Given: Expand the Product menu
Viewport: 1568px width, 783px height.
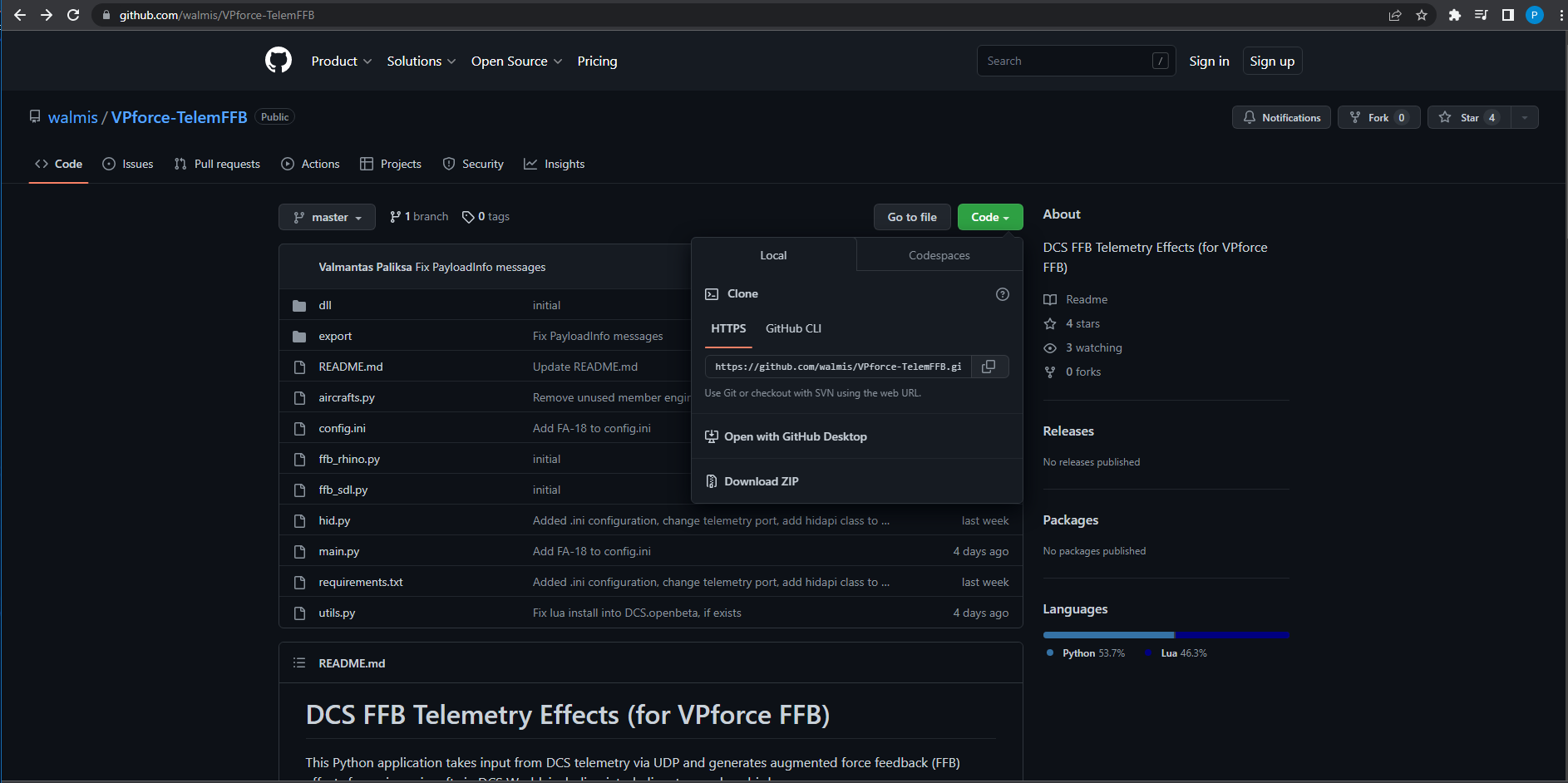Looking at the screenshot, I should coord(342,62).
